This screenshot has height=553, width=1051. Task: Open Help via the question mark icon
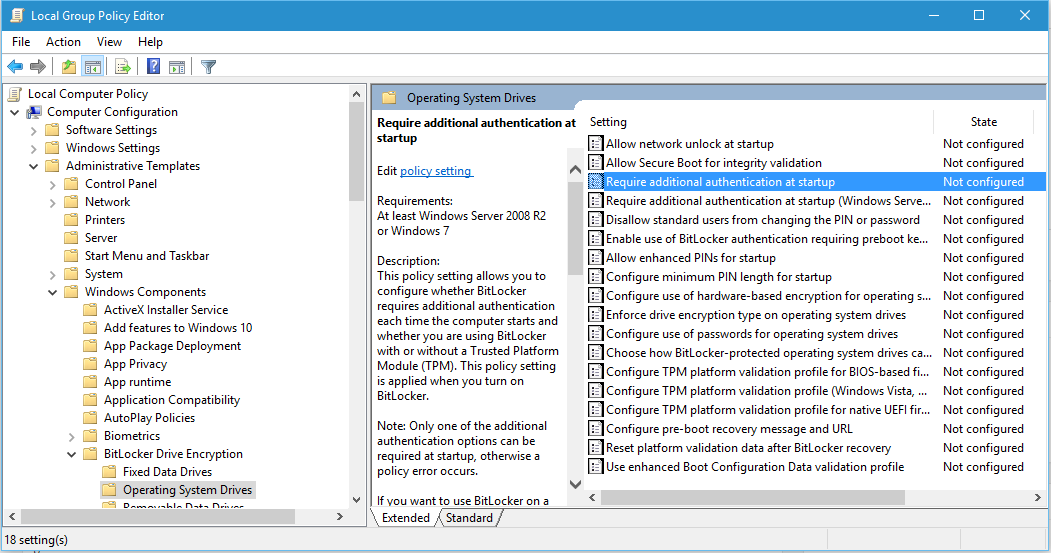(153, 66)
